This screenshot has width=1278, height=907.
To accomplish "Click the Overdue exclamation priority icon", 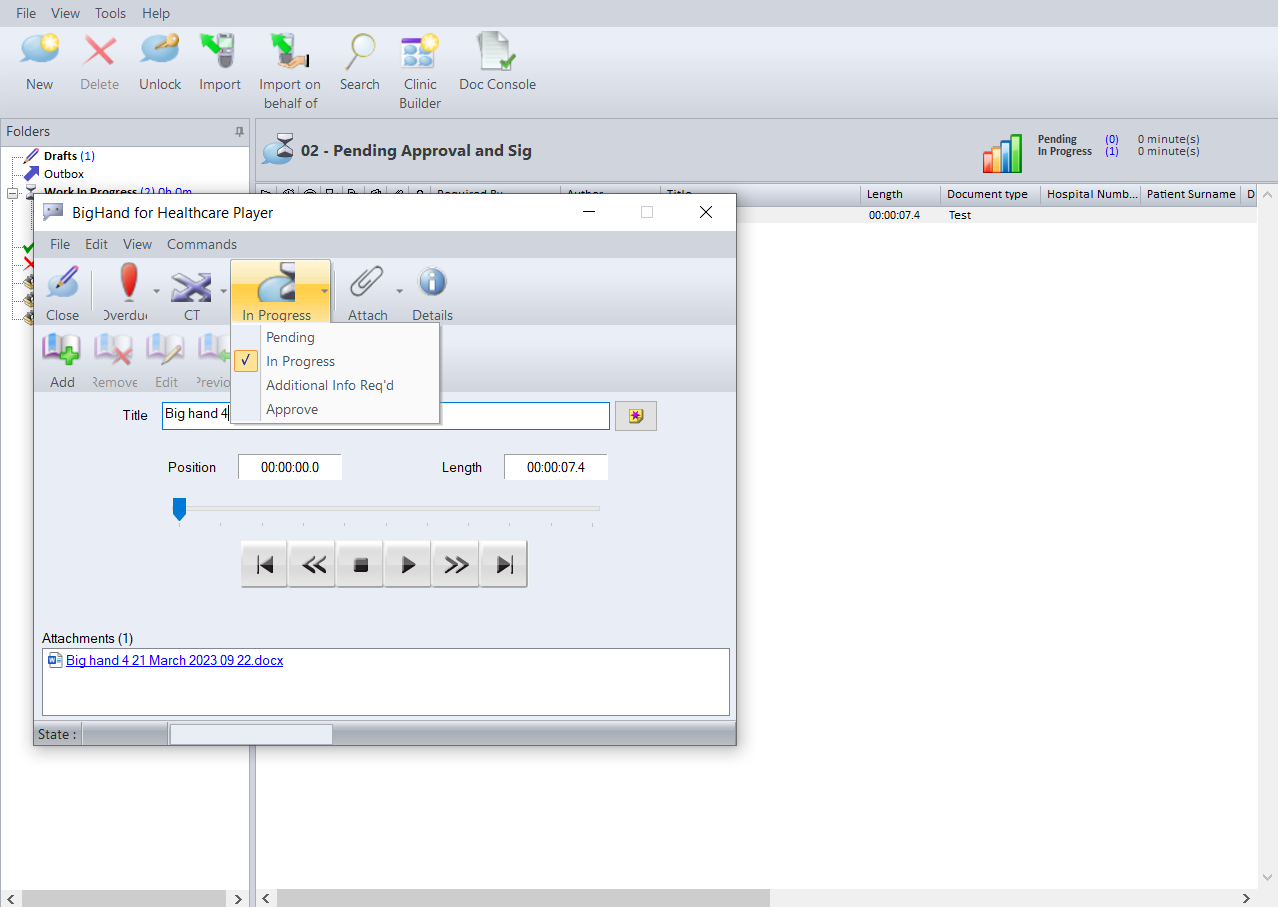I will click(128, 283).
